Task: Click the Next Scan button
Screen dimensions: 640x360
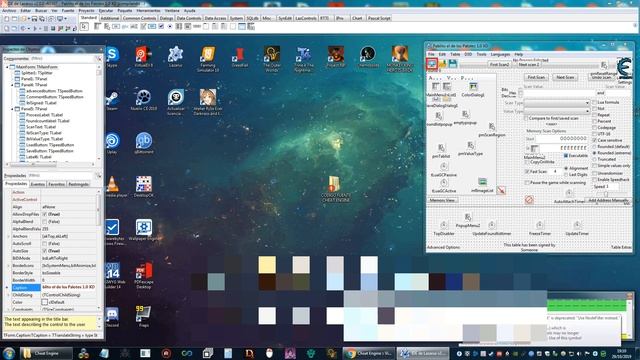Action: pyautogui.click(x=565, y=77)
